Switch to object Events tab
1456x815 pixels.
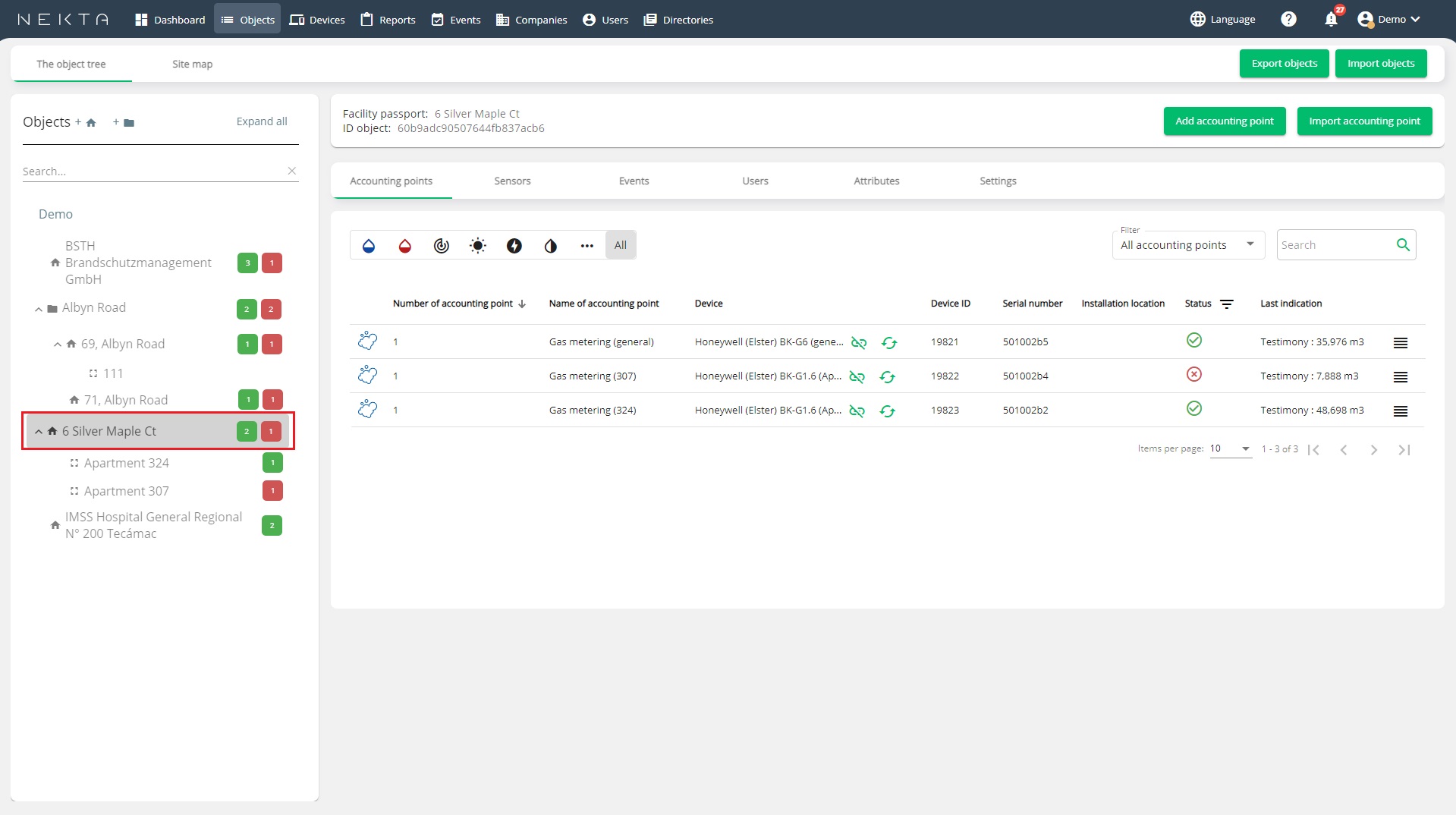(x=634, y=181)
